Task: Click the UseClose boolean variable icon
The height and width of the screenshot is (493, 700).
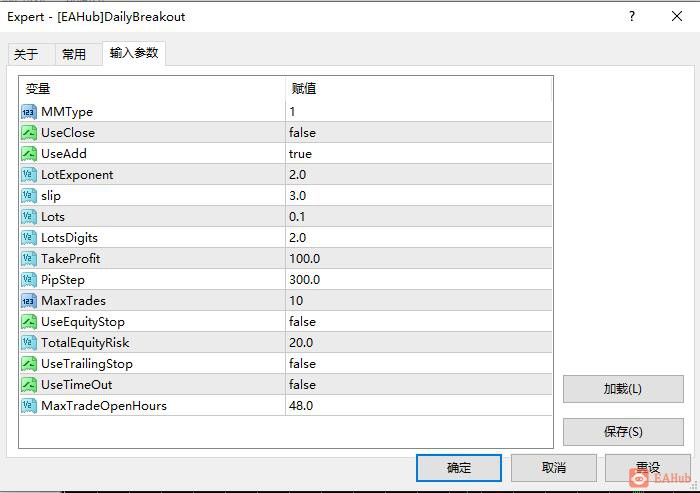Action: click(x=29, y=133)
